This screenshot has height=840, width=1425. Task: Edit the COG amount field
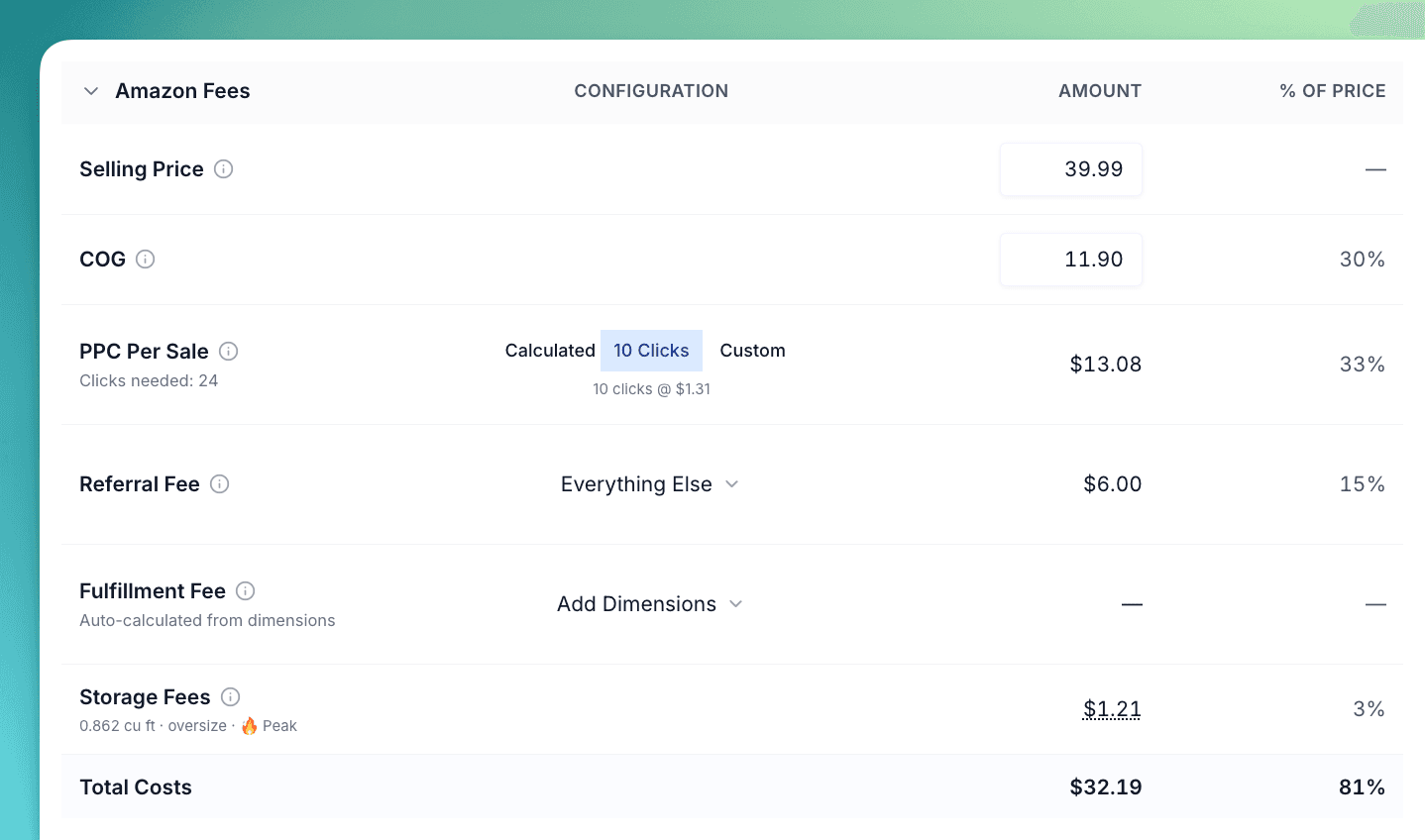point(1070,260)
